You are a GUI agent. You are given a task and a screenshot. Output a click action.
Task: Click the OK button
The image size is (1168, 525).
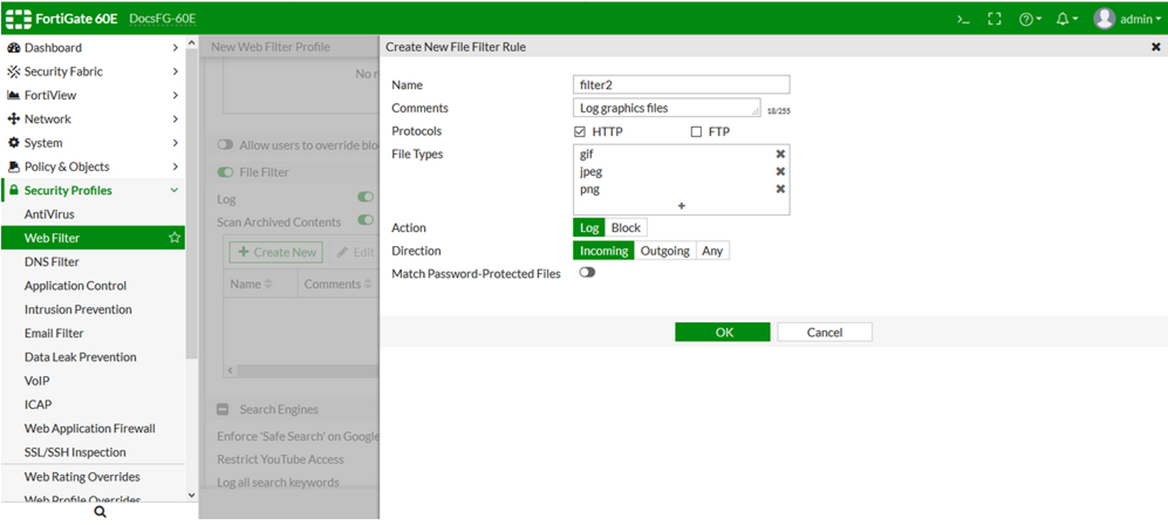(723, 332)
